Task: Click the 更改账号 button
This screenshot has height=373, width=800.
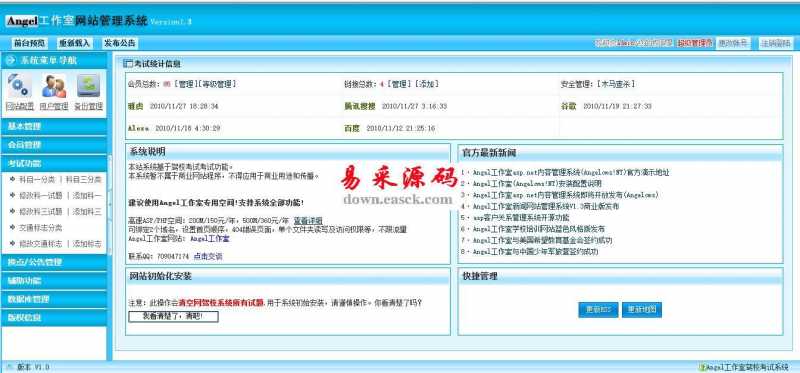Action: 733,43
